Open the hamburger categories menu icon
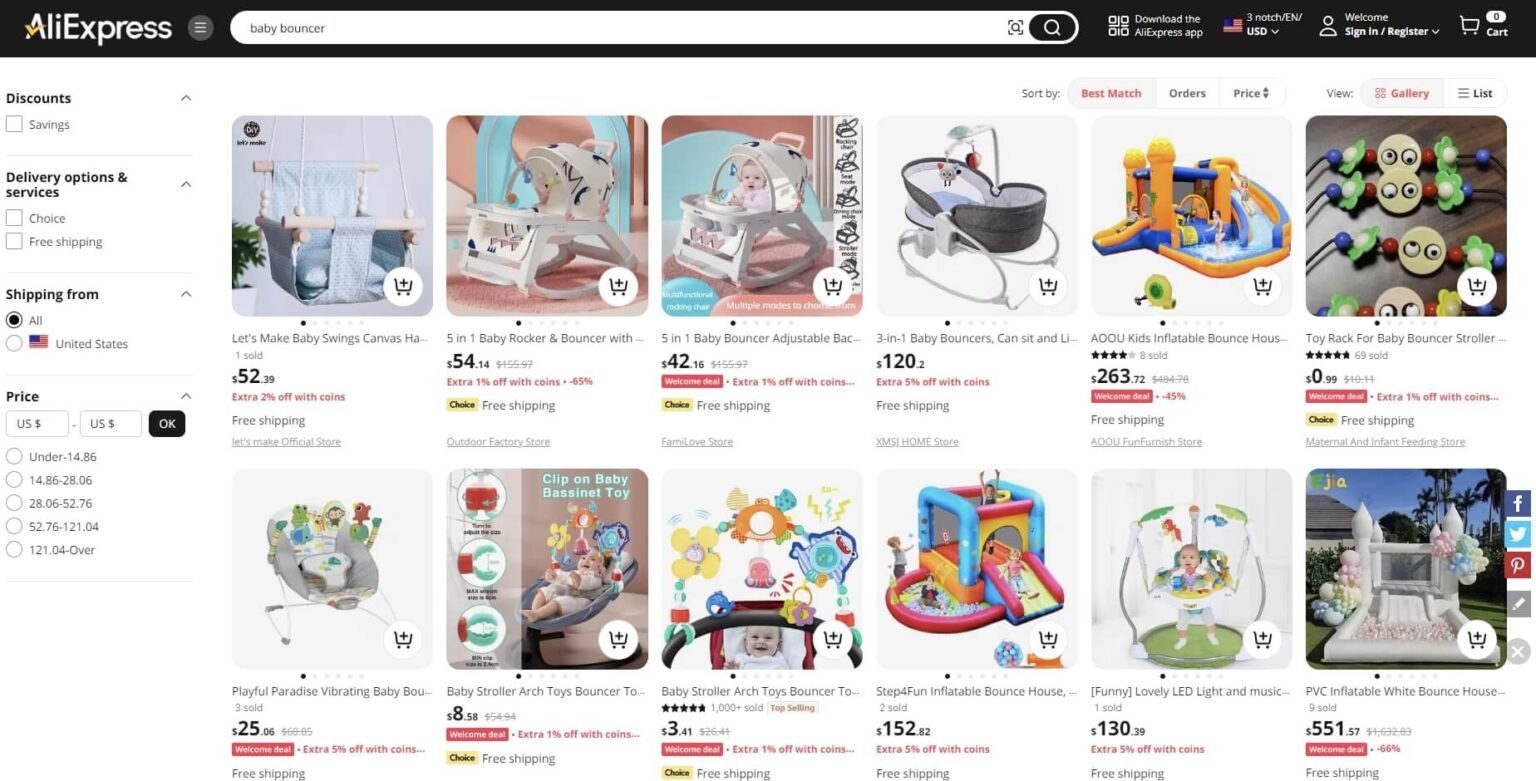 201,28
